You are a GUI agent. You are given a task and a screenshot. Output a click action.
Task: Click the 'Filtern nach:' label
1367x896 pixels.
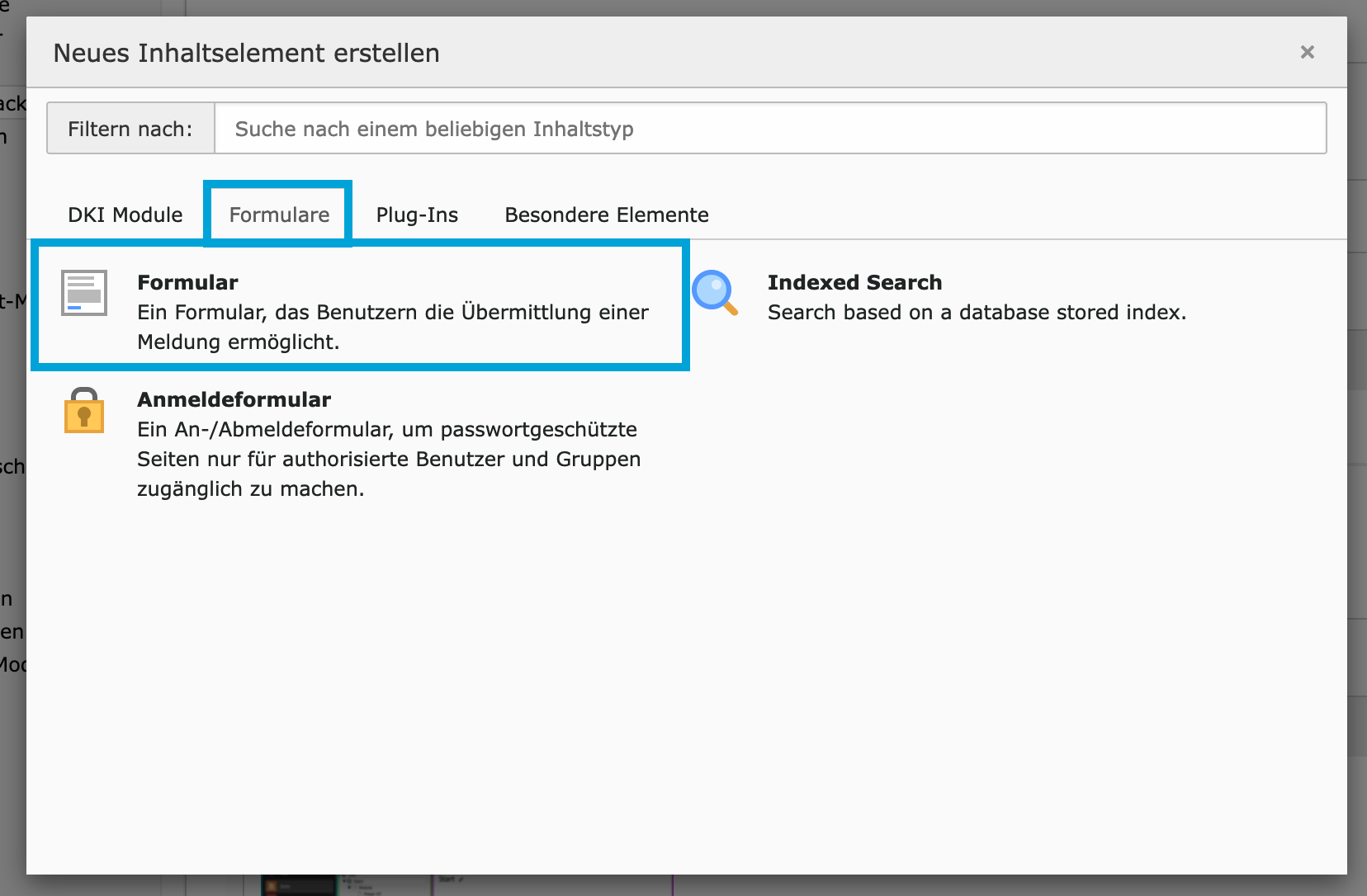(130, 129)
